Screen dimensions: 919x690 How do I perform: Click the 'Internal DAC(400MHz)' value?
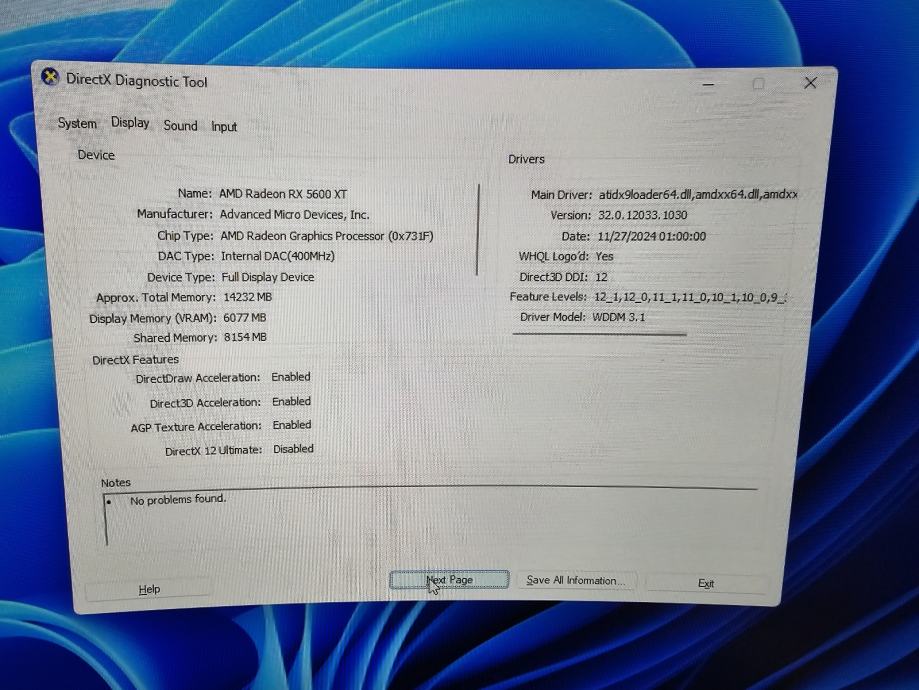[x=278, y=256]
